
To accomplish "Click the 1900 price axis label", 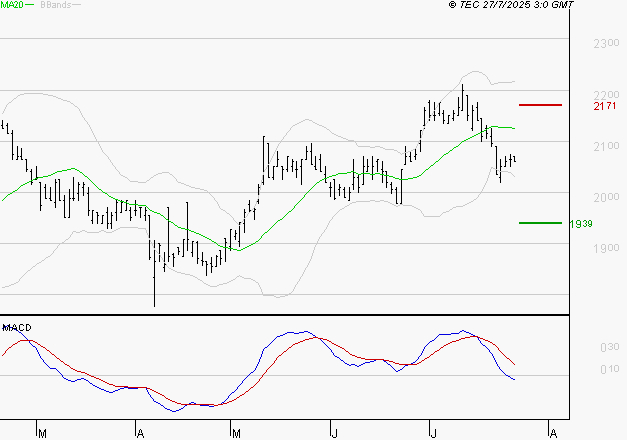I will [x=606, y=248].
